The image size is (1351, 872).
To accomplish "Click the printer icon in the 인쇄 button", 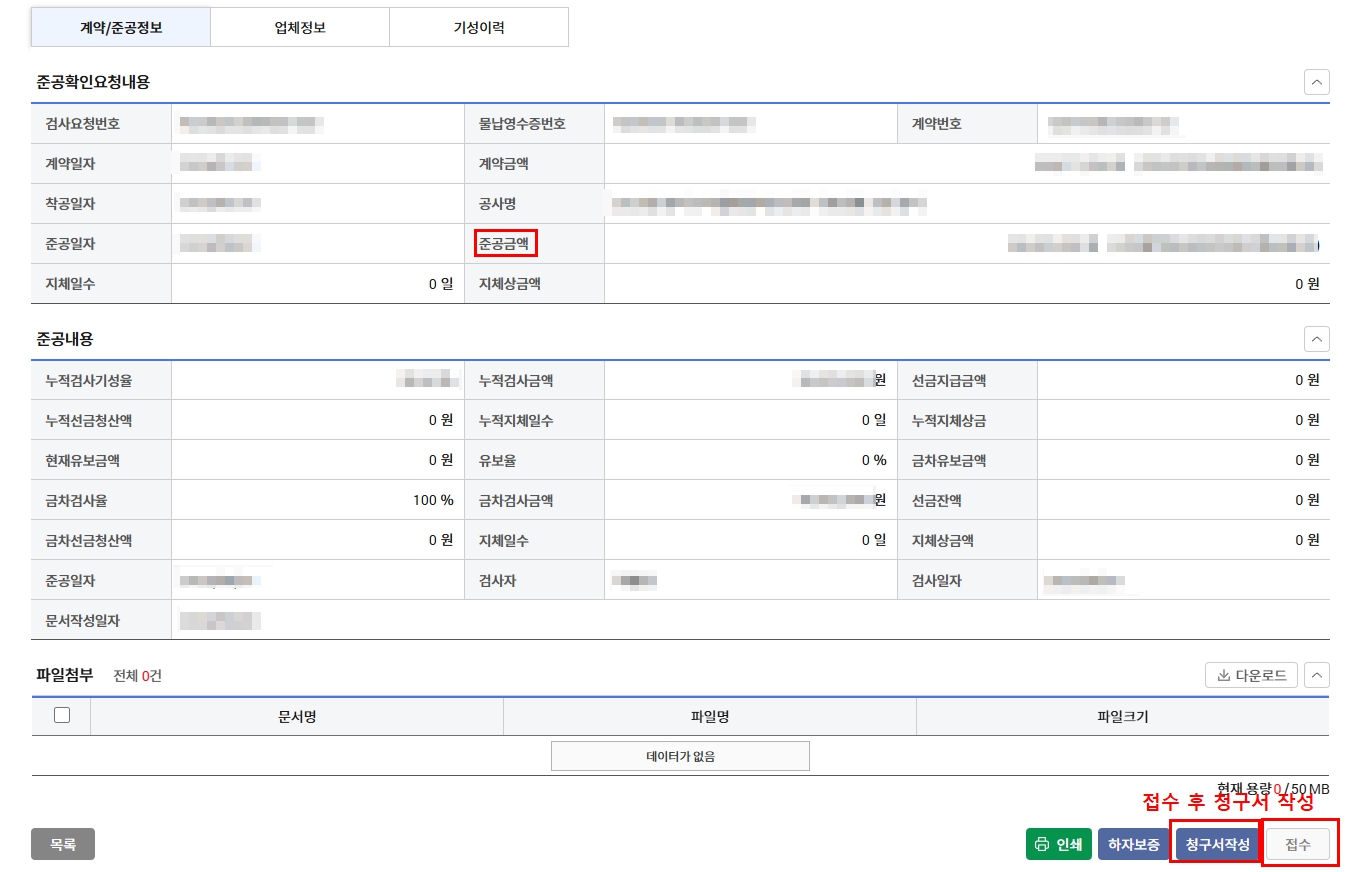I will point(1041,843).
